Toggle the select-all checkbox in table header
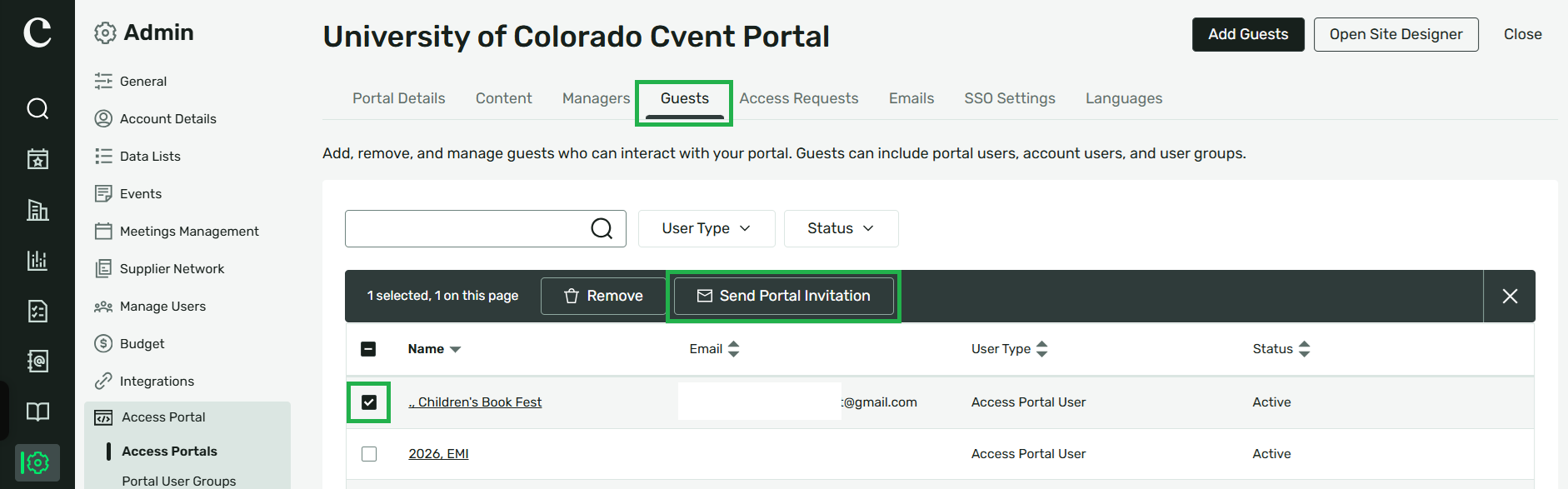Image resolution: width=1568 pixels, height=489 pixels. coord(368,349)
